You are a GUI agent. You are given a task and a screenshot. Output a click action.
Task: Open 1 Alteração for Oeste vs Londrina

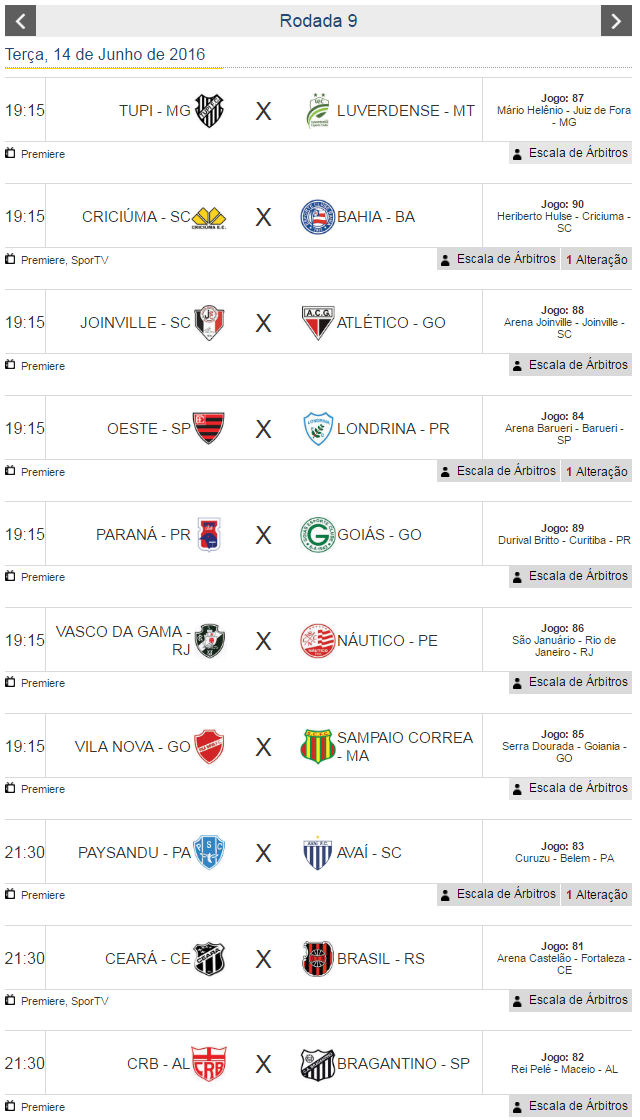[596, 471]
